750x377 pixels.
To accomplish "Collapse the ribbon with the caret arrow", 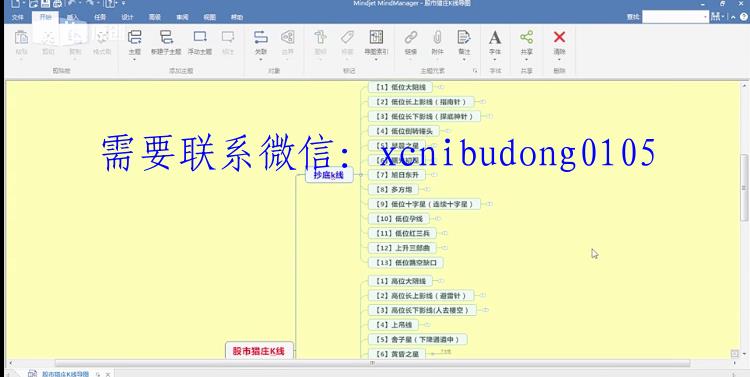I will (734, 17).
